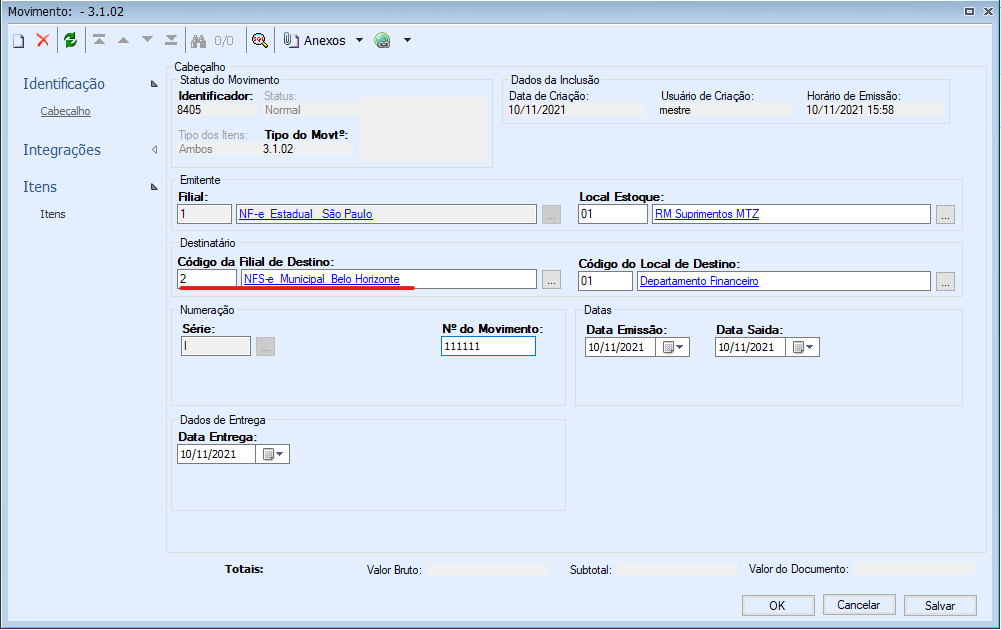Go to previous record arrow icon
This screenshot has height=630, width=1001.
pos(123,40)
